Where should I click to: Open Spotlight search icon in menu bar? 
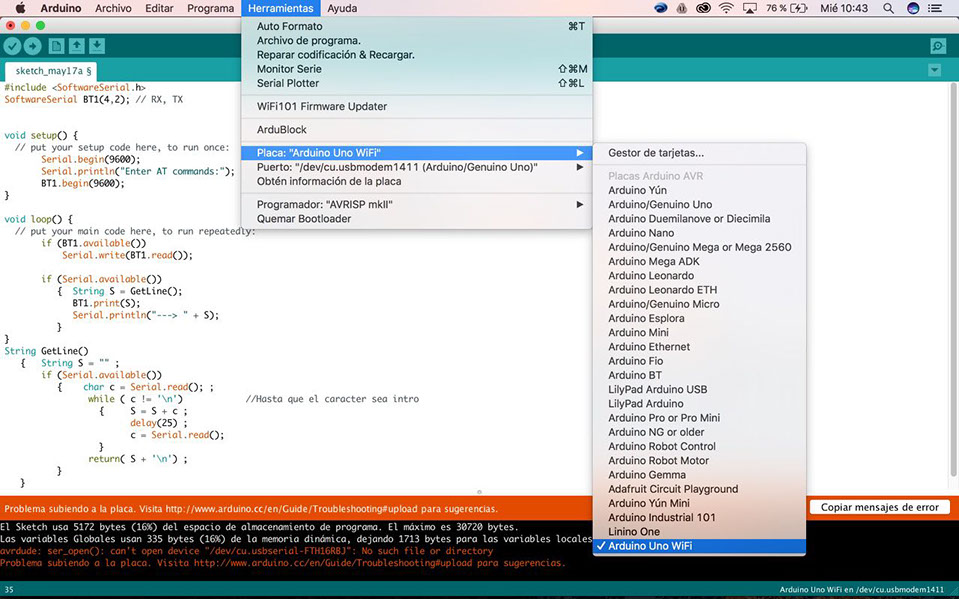(888, 8)
